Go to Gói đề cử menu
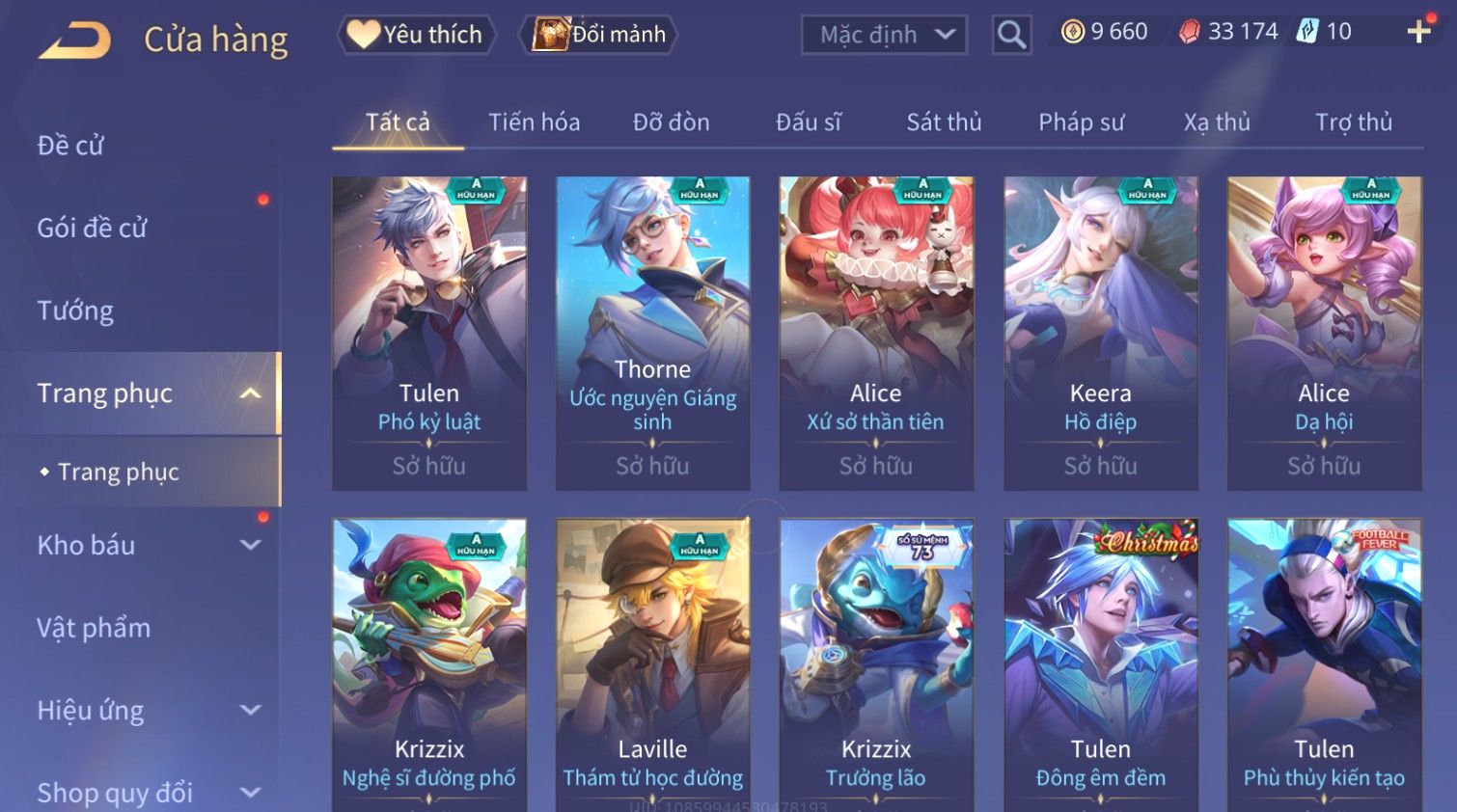Image resolution: width=1457 pixels, height=812 pixels. tap(92, 229)
